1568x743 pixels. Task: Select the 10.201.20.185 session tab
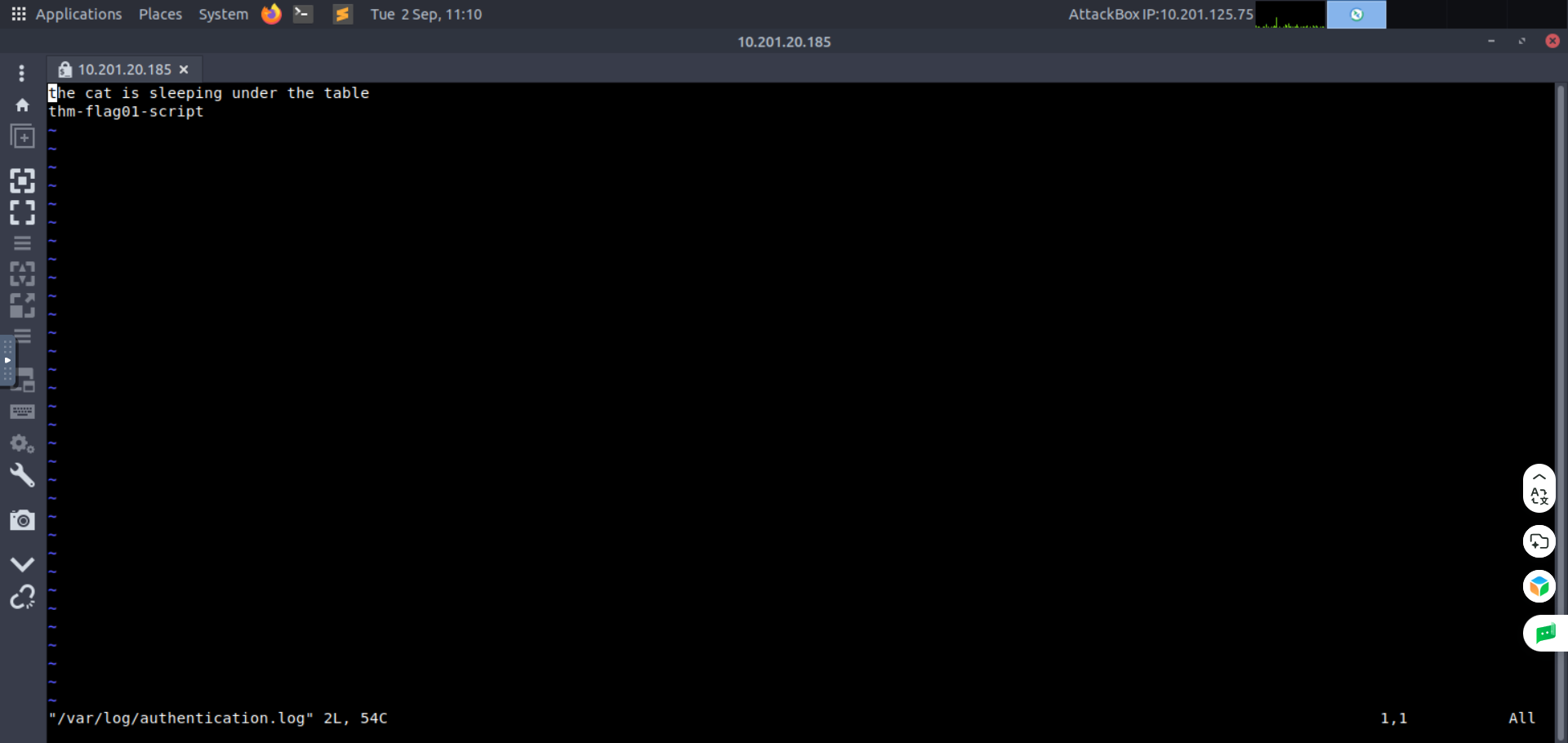click(124, 69)
